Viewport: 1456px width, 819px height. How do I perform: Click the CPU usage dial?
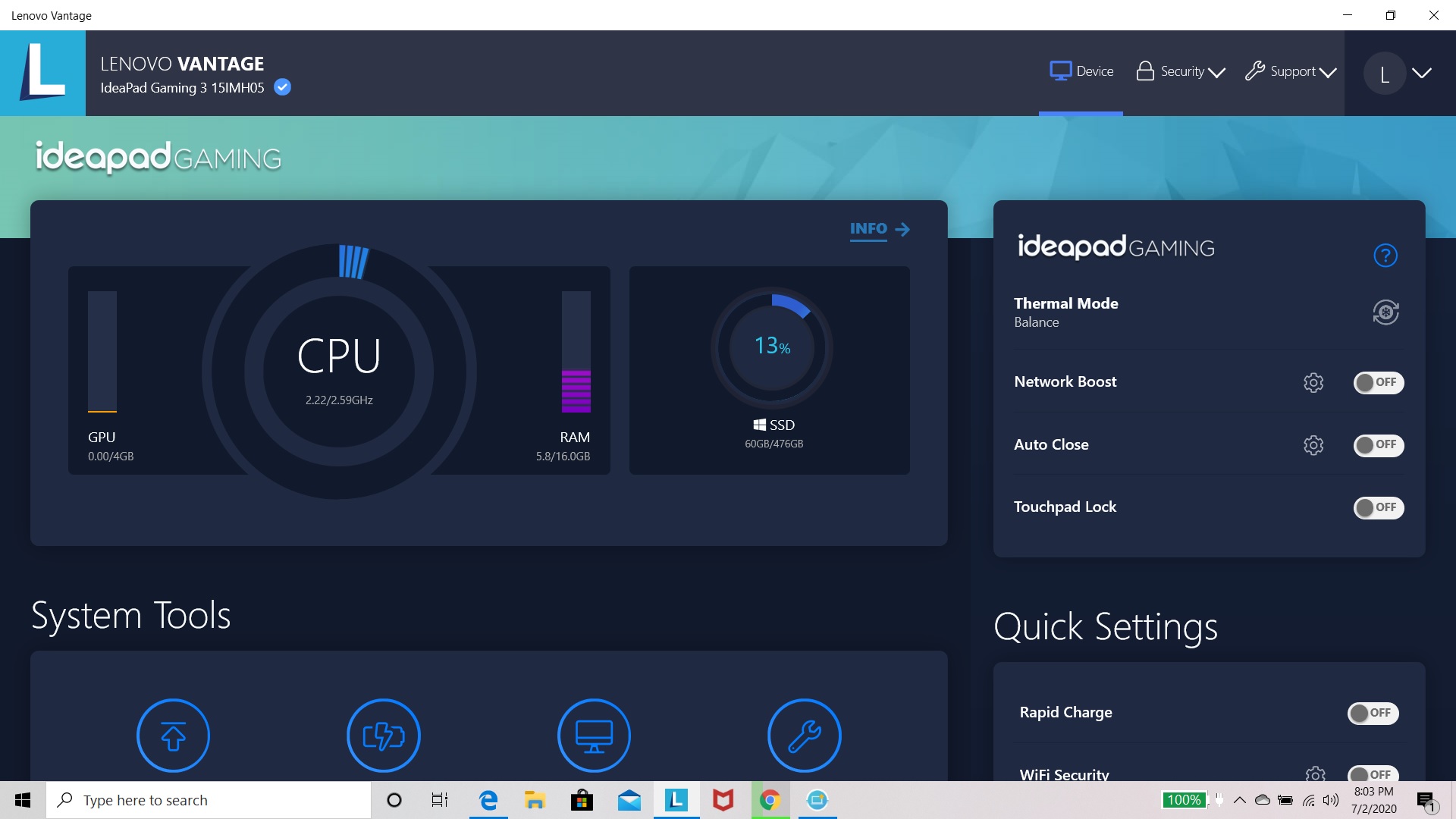[x=339, y=371]
